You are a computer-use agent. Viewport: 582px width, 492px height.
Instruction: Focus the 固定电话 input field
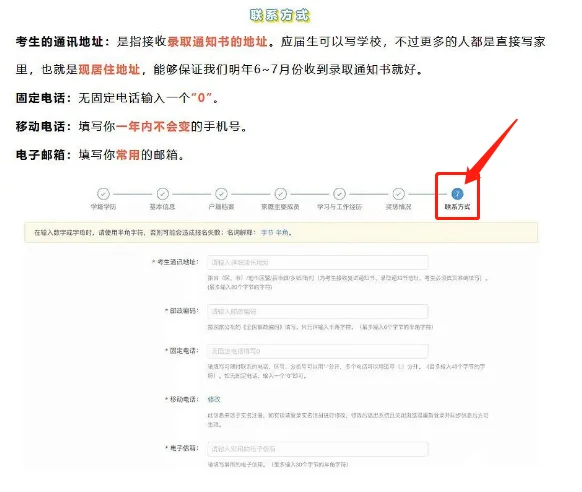318,351
